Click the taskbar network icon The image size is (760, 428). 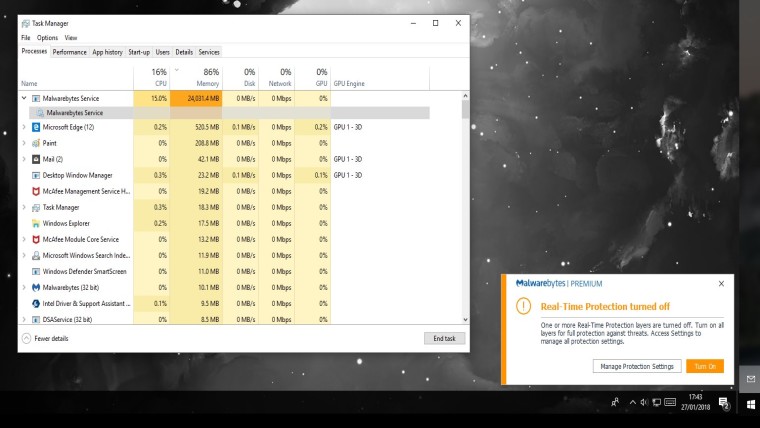(657, 402)
